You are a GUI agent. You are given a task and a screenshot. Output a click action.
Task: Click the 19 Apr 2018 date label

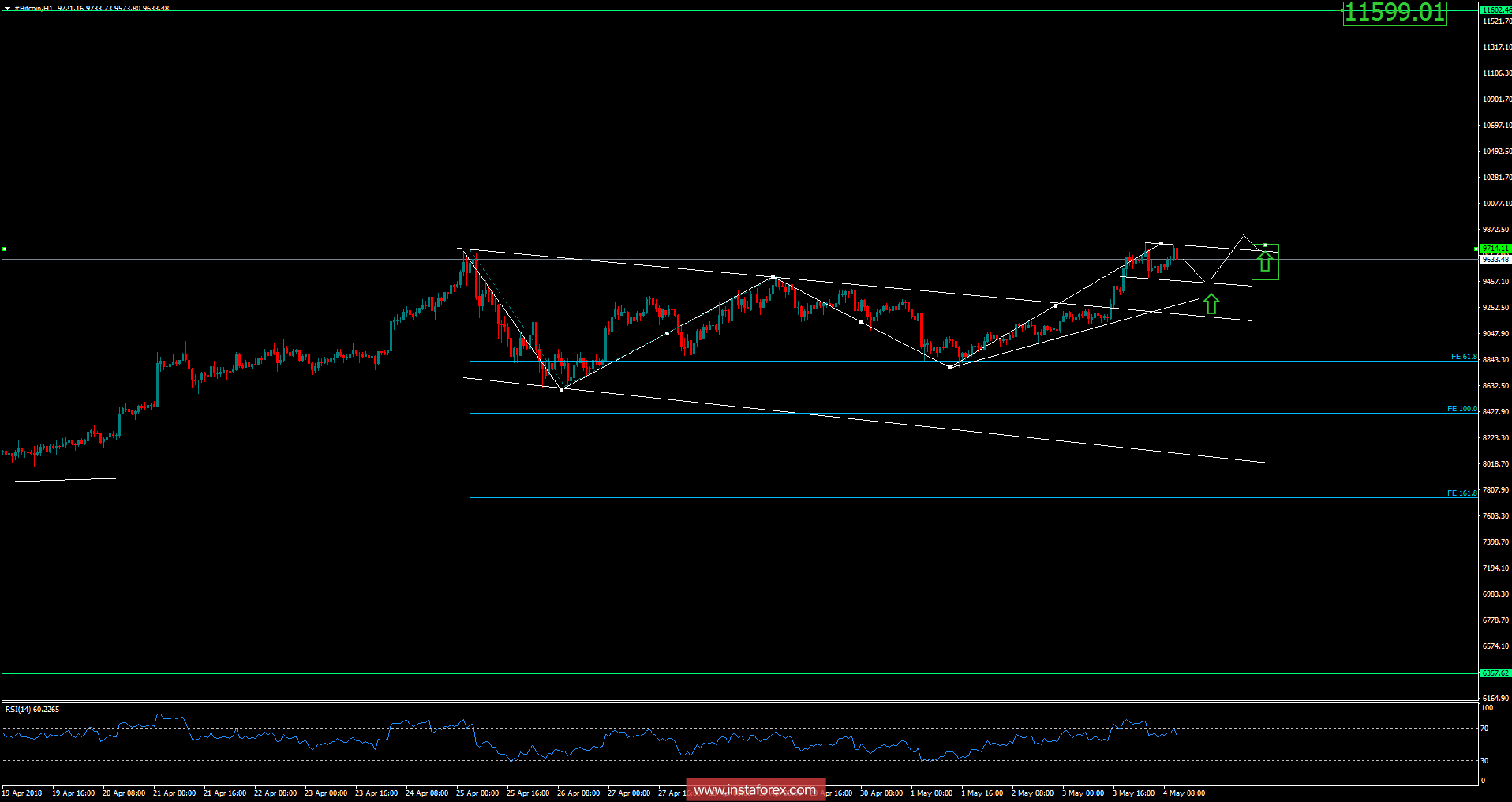coord(22,793)
